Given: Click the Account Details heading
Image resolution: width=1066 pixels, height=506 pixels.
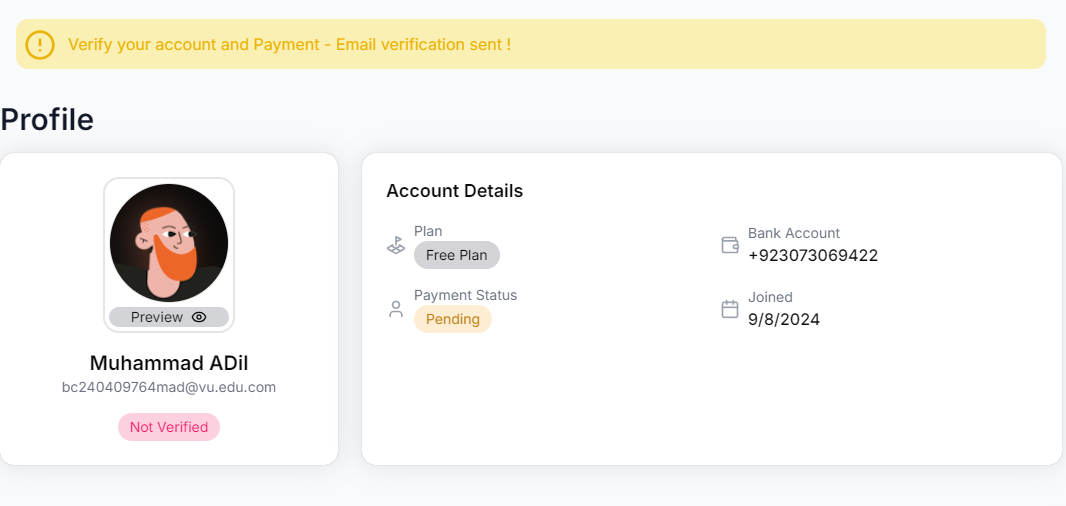Looking at the screenshot, I should tap(454, 191).
